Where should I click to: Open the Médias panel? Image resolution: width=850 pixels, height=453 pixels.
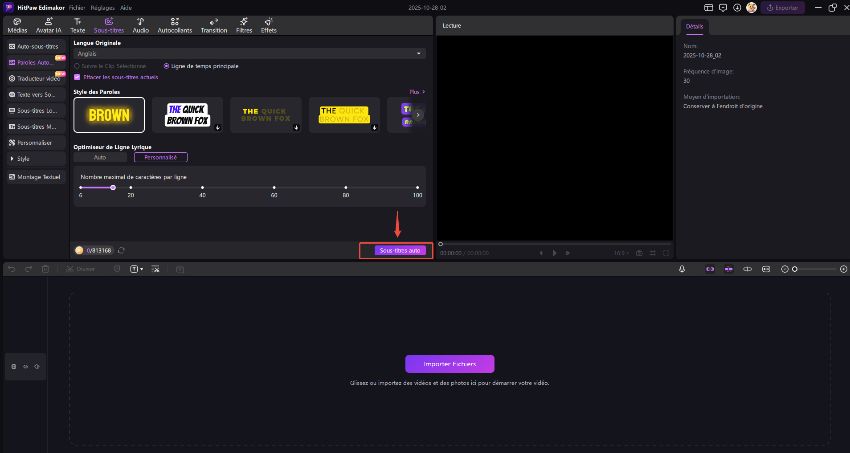coord(15,23)
